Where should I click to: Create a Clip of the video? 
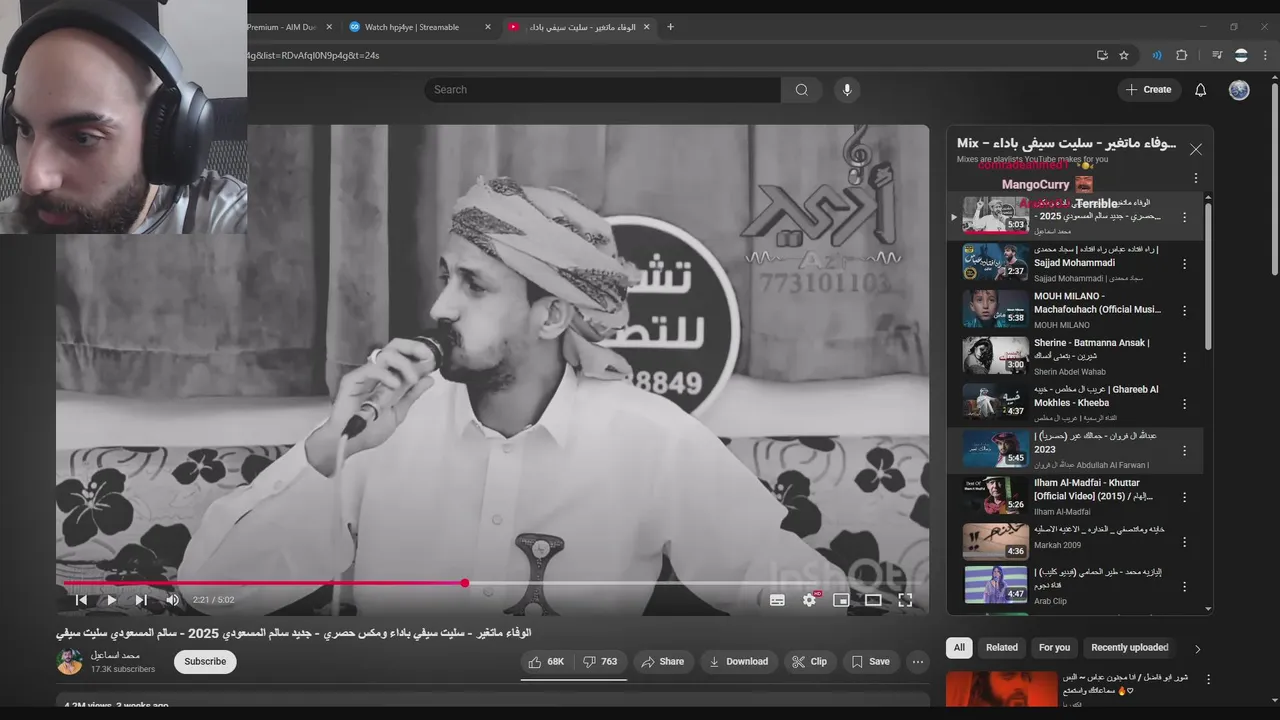pos(809,662)
